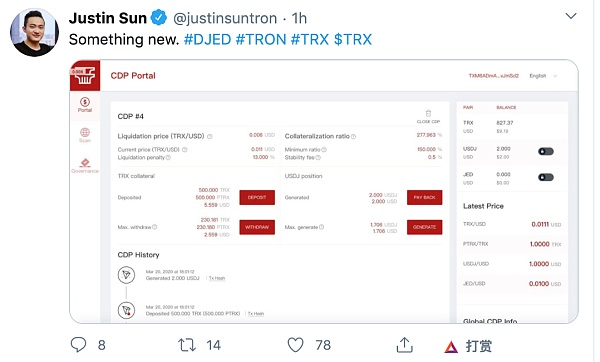Open the Scan globe icon in the sidebar

click(85, 132)
